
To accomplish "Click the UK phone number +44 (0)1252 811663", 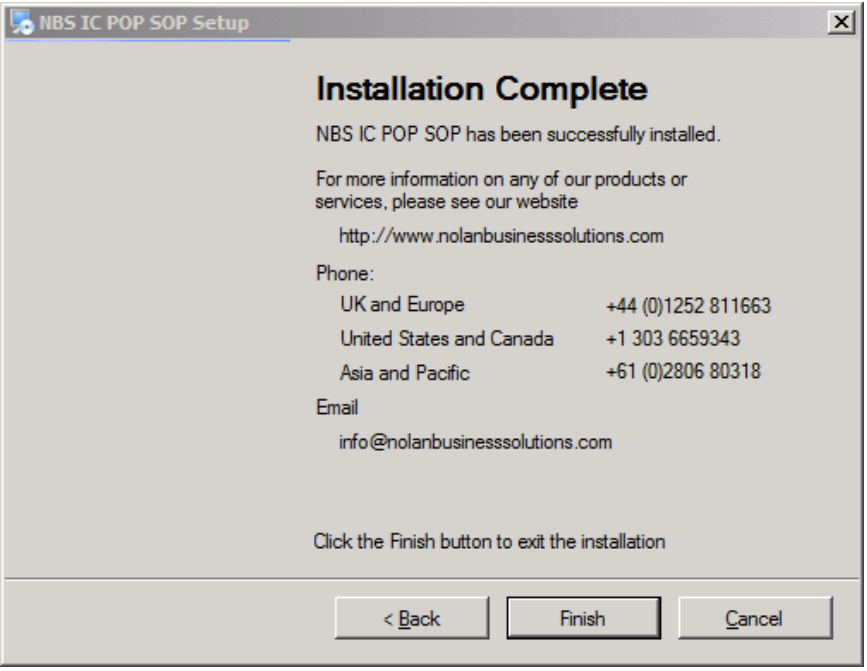I will point(688,306).
